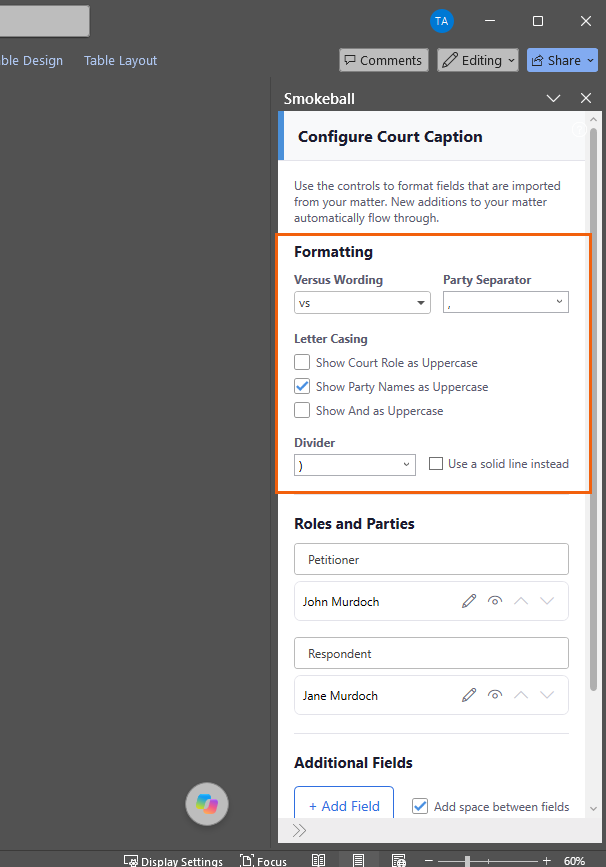Toggle visibility eye for John Murdoch
606x867 pixels.
point(495,601)
